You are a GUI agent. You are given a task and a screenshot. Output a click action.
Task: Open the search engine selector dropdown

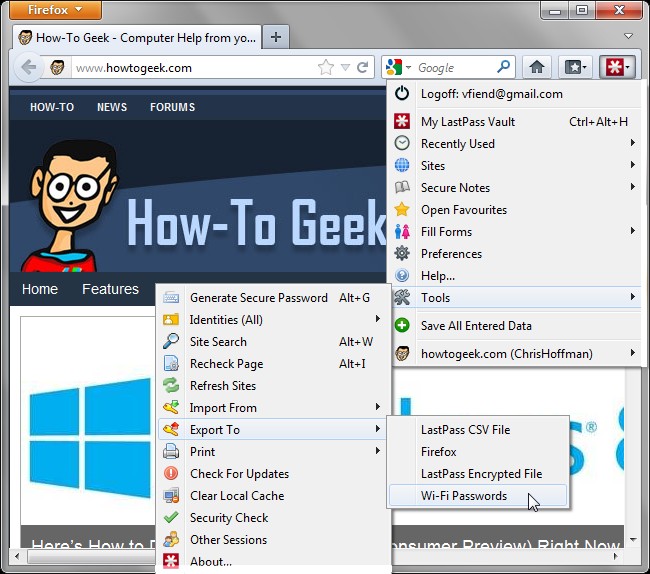point(398,67)
